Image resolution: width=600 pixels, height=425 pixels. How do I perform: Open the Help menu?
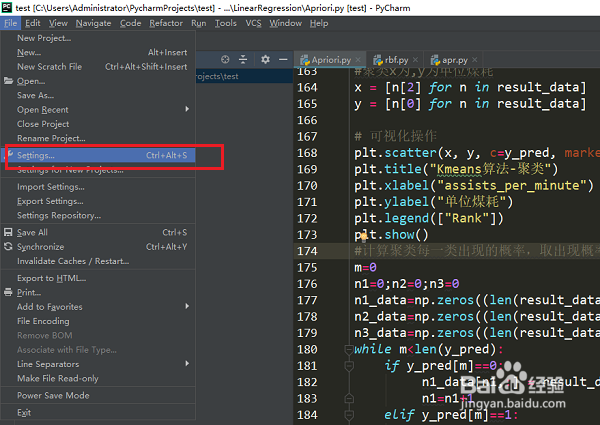coord(319,23)
